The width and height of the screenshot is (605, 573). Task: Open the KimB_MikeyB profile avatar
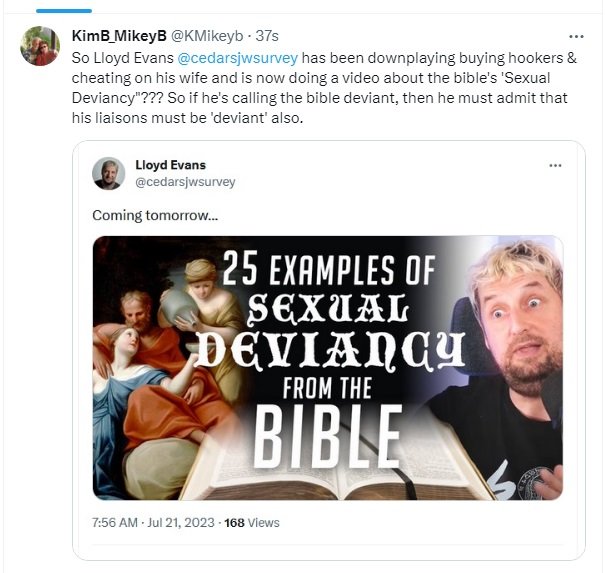tap(40, 46)
